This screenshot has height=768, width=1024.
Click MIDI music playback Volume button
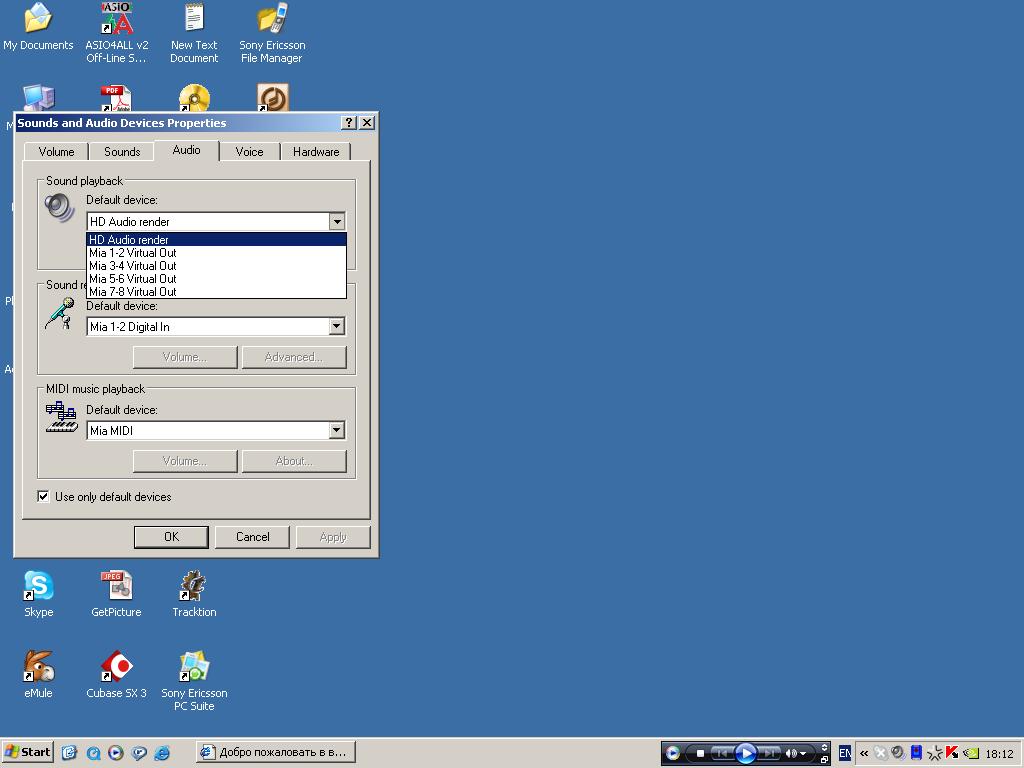185,461
